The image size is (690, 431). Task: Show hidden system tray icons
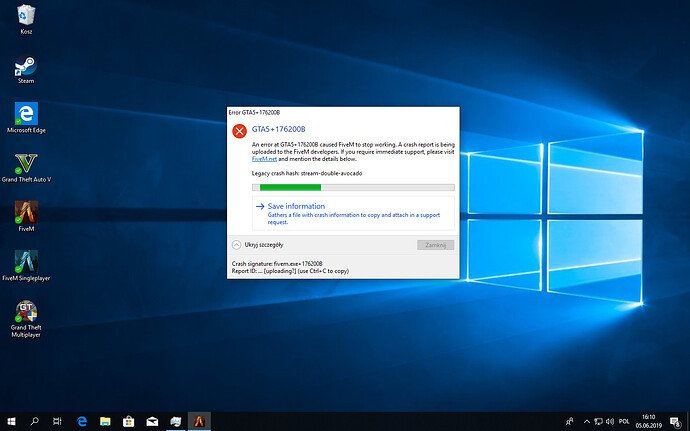(x=585, y=421)
